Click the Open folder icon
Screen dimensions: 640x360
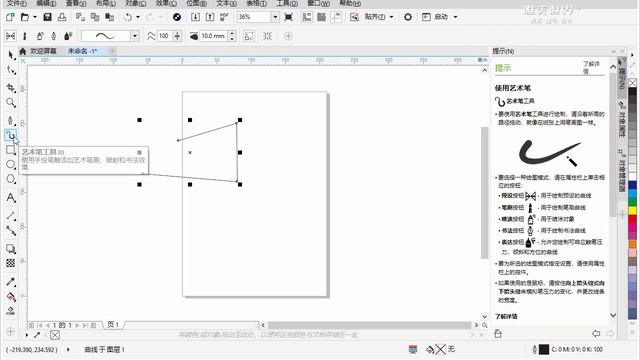point(25,17)
